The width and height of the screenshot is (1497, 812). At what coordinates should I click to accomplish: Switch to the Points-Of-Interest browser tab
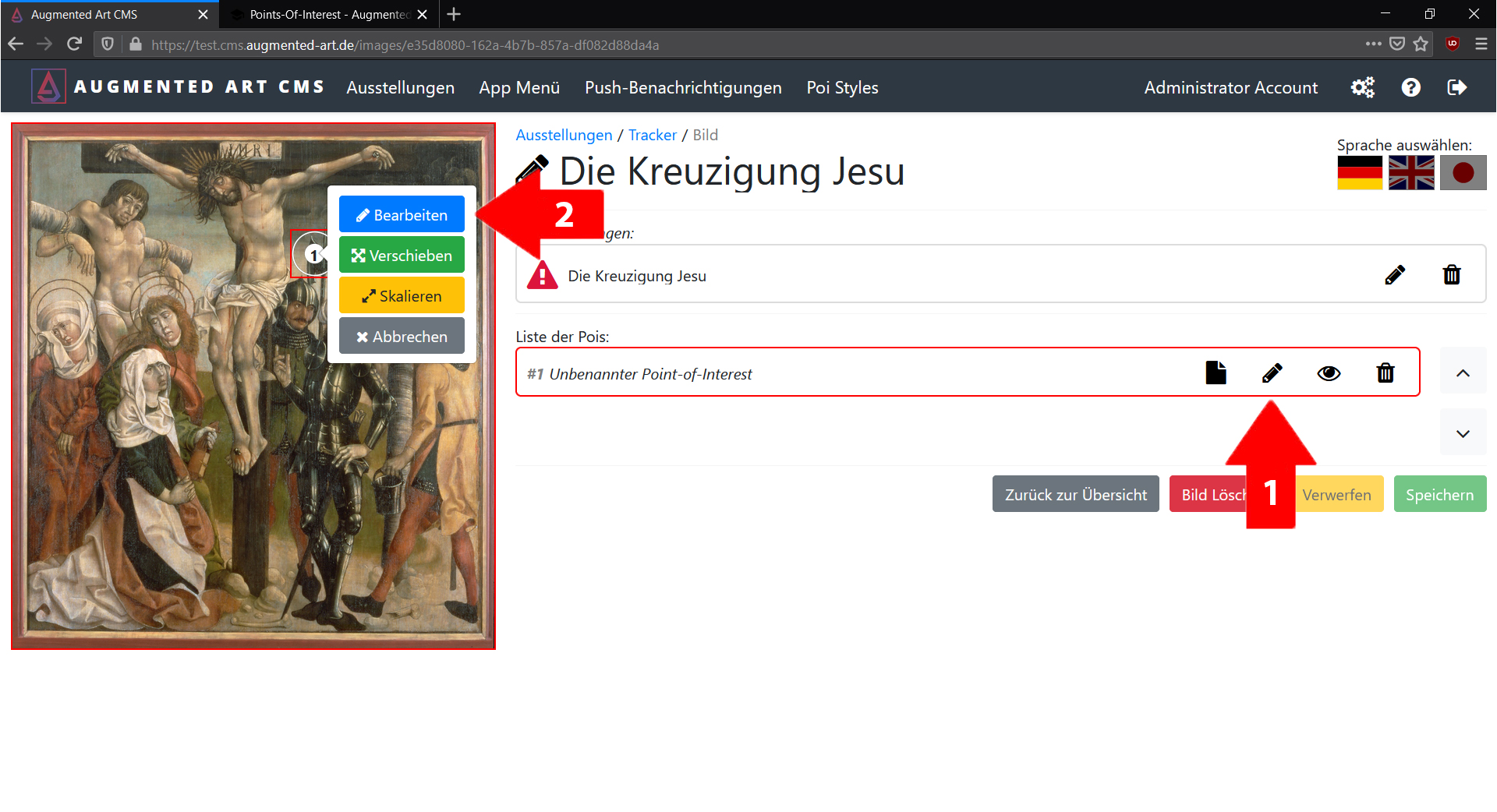tap(327, 14)
